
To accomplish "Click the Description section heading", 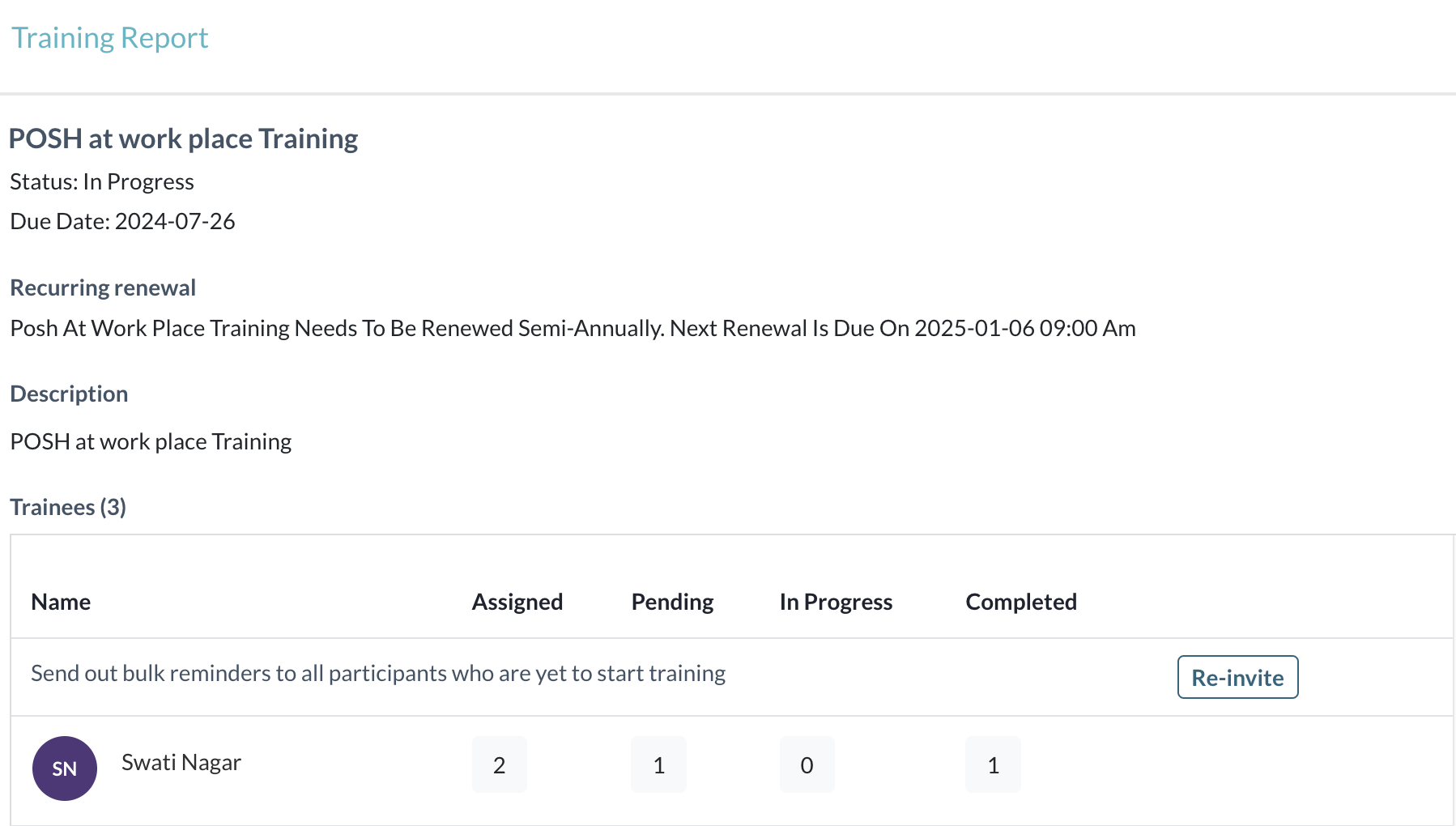I will pyautogui.click(x=69, y=394).
